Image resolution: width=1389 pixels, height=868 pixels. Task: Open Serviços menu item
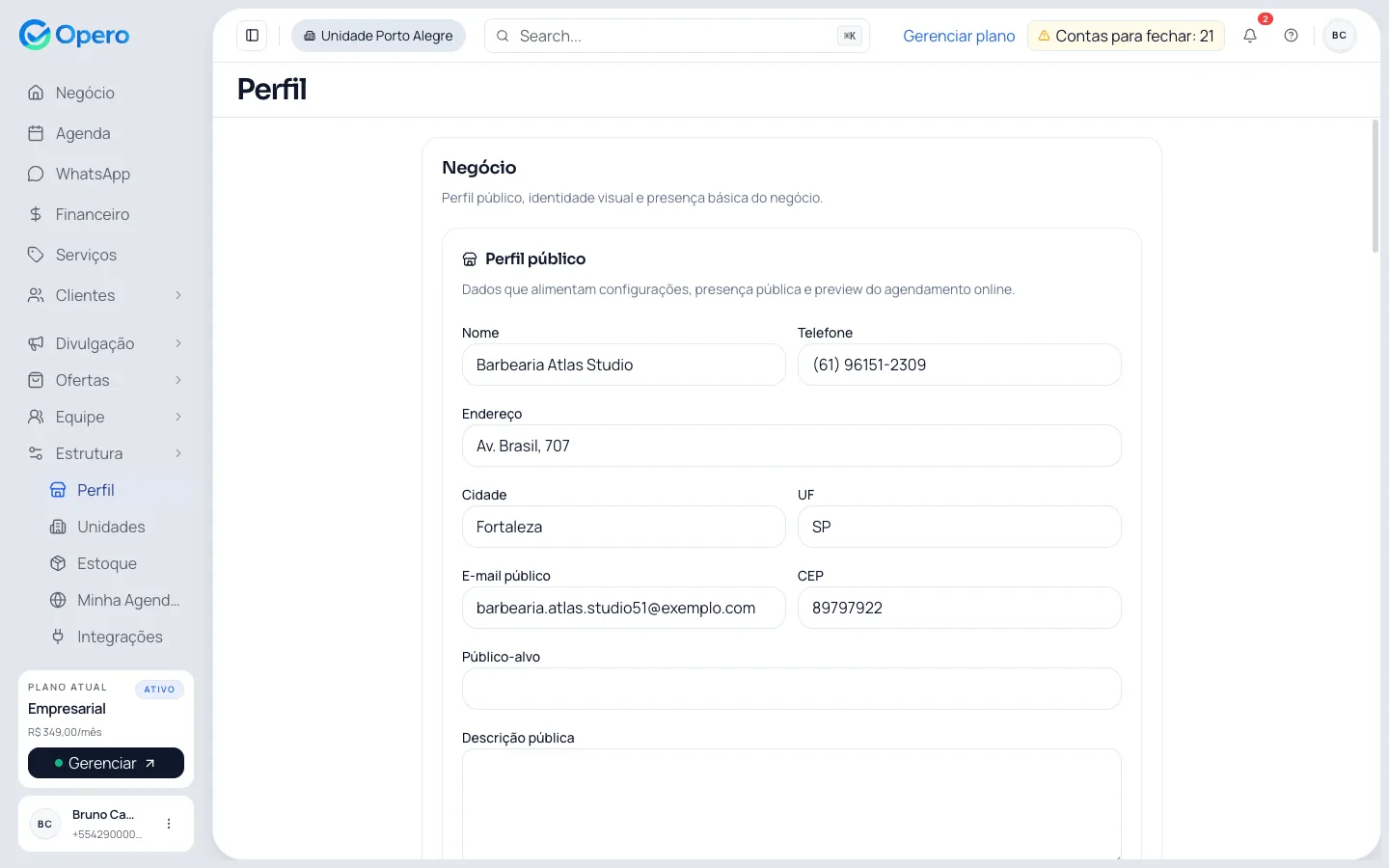pyautogui.click(x=106, y=255)
